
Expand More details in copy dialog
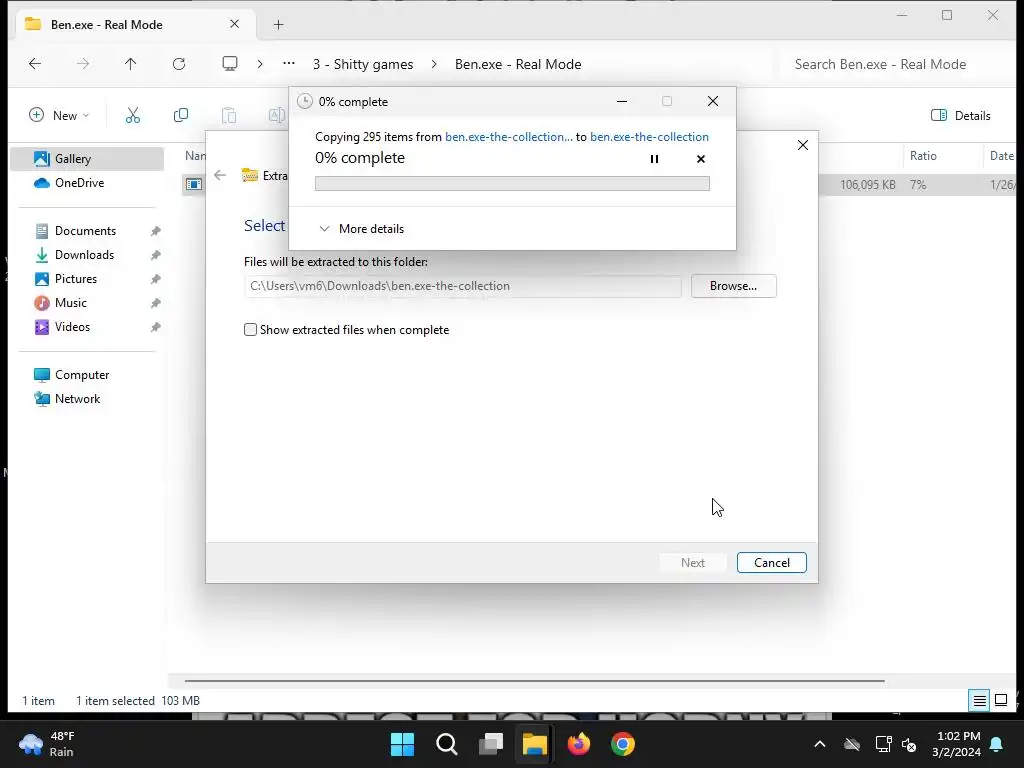tap(362, 229)
